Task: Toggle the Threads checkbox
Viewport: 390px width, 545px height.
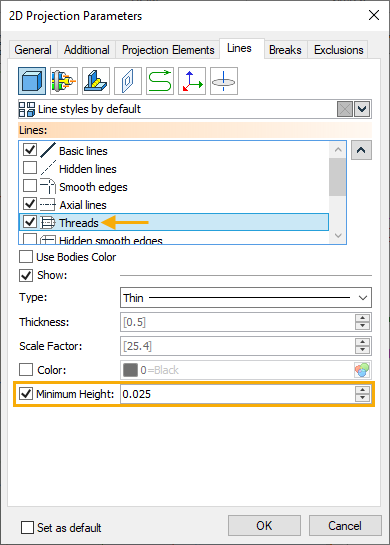Action: [x=30, y=221]
